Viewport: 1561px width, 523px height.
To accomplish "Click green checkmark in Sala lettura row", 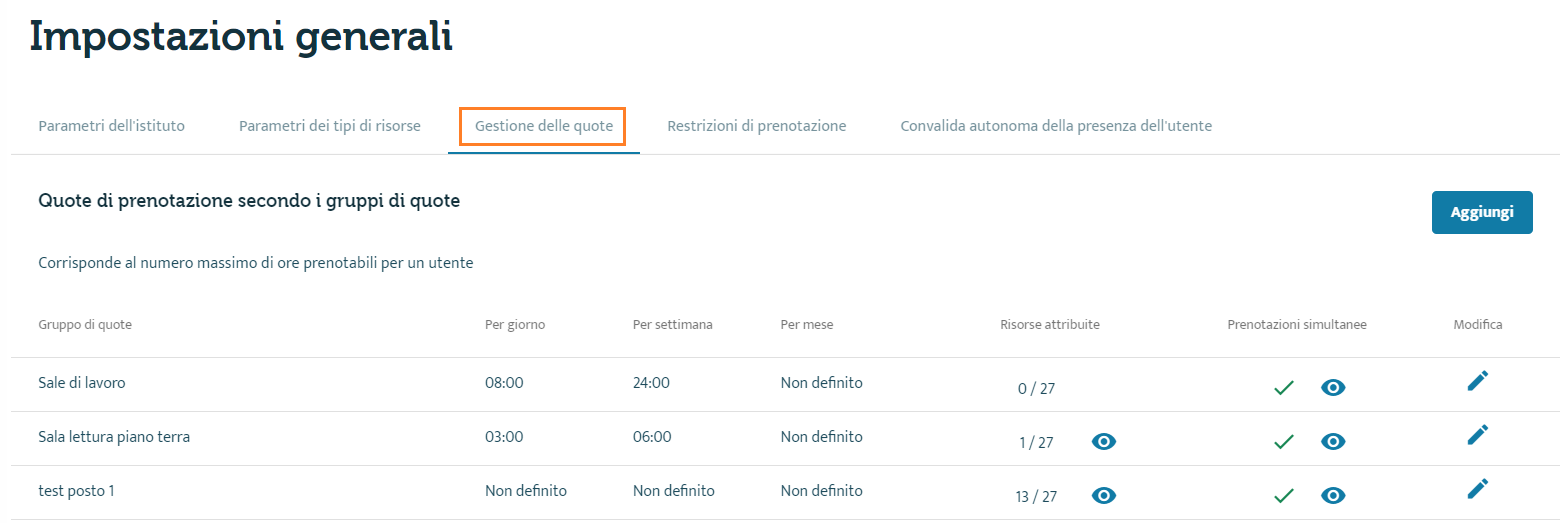I will (x=1284, y=442).
